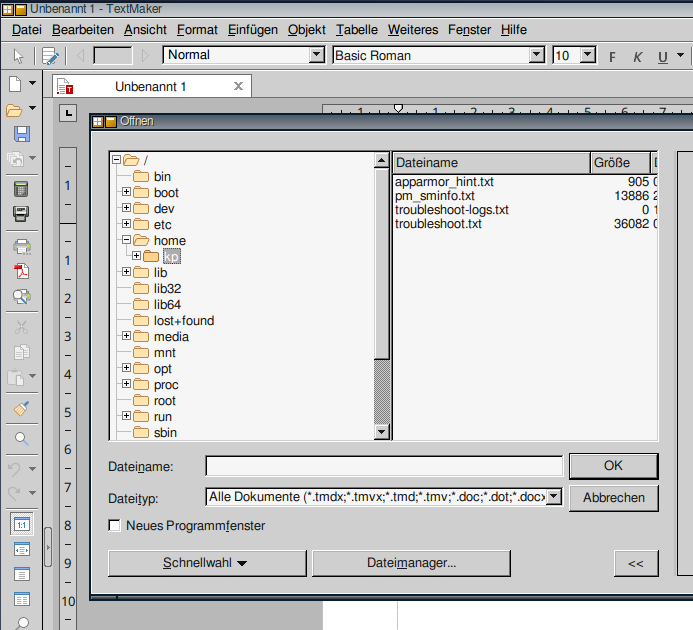Open the Dateimanager button
This screenshot has width=693, height=630.
click(x=410, y=563)
